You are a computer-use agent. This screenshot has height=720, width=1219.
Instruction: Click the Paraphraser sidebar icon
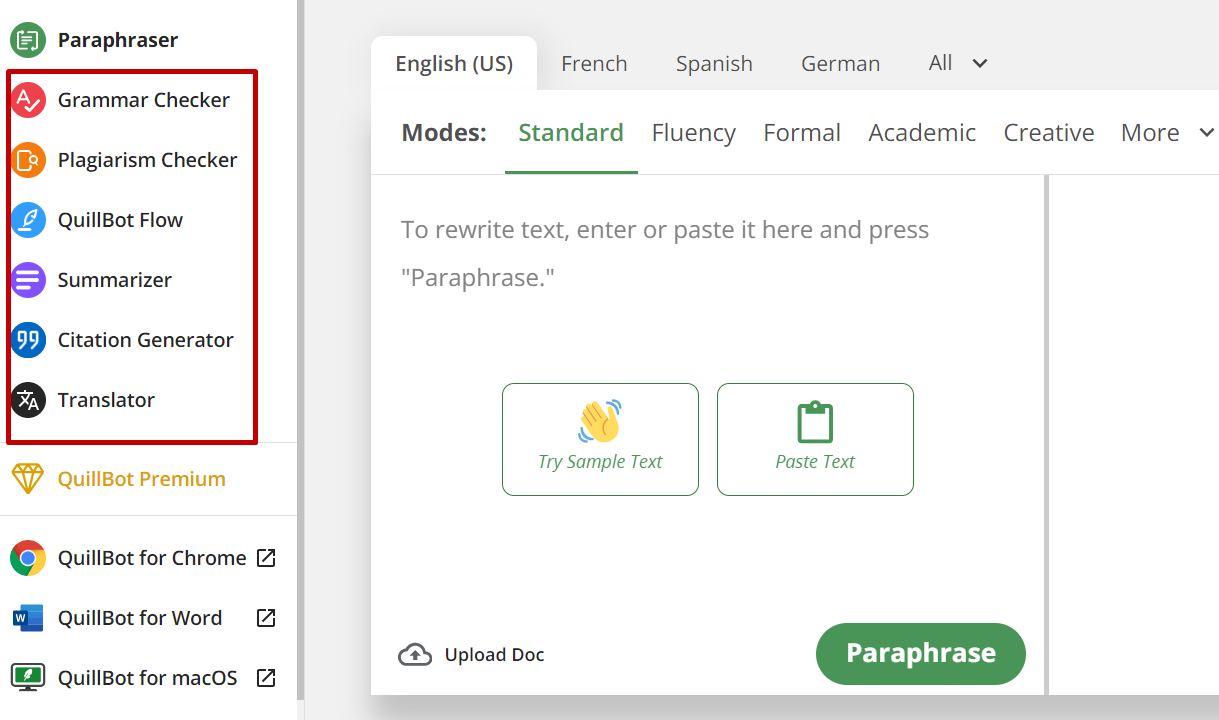click(x=28, y=41)
